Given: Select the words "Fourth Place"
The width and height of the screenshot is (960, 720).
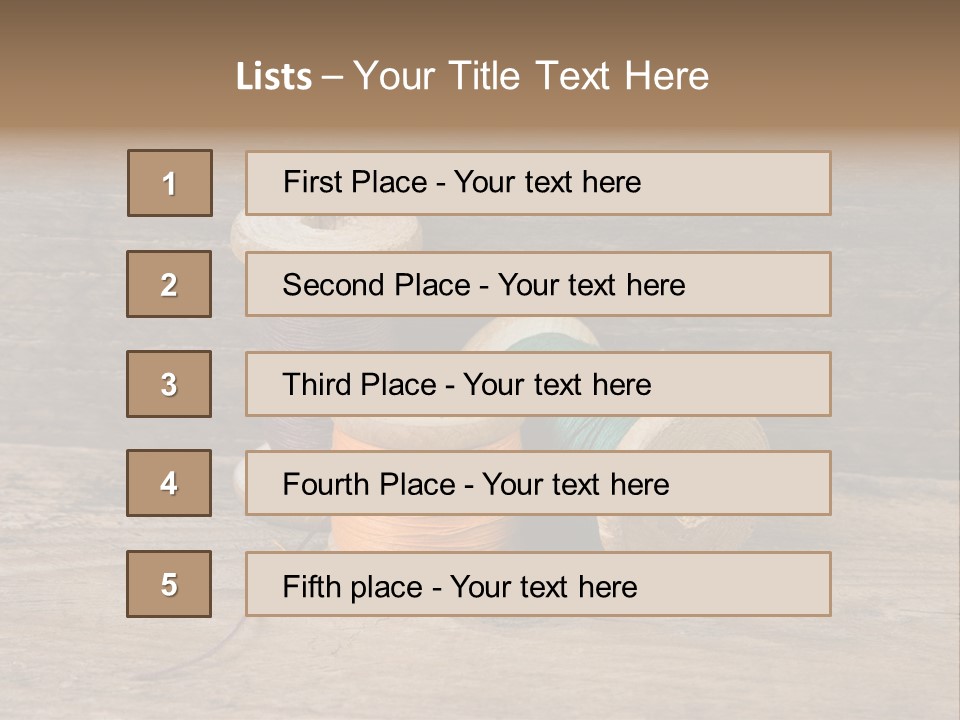Looking at the screenshot, I should 369,484.
